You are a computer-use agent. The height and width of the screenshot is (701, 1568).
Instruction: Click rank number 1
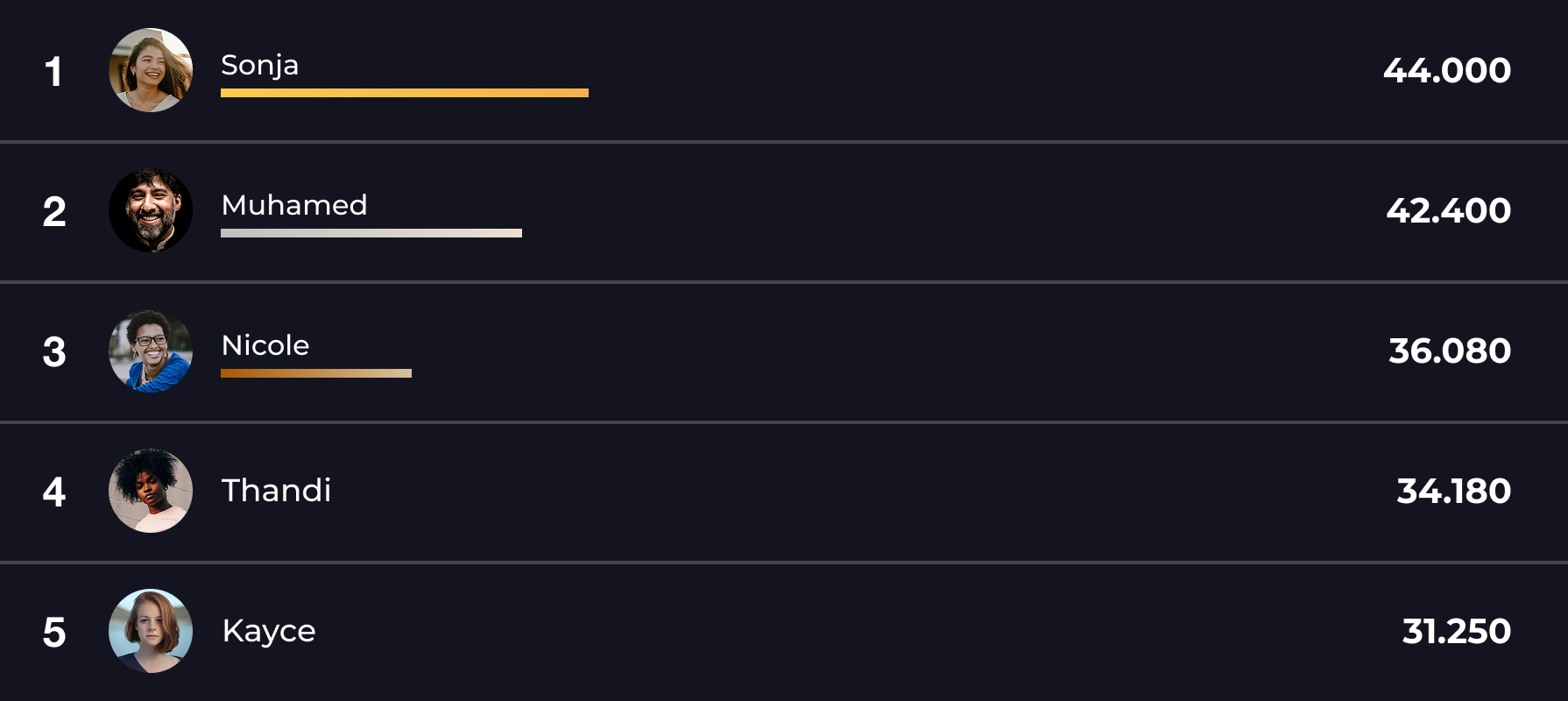53,71
